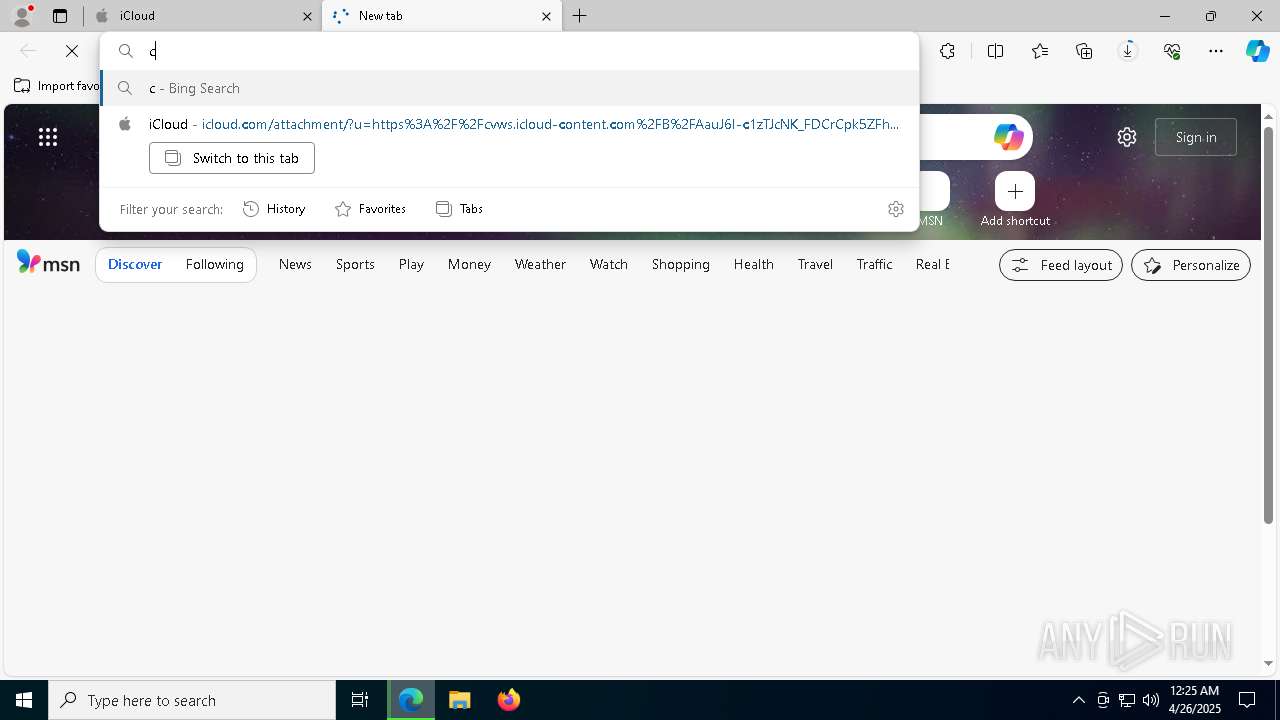
Task: Open Tab actions menu icon
Action: tap(60, 16)
